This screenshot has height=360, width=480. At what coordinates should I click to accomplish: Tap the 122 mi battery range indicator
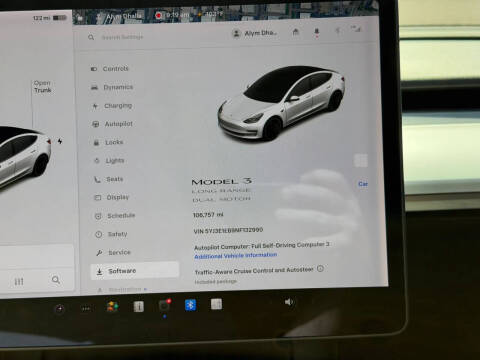[50, 18]
